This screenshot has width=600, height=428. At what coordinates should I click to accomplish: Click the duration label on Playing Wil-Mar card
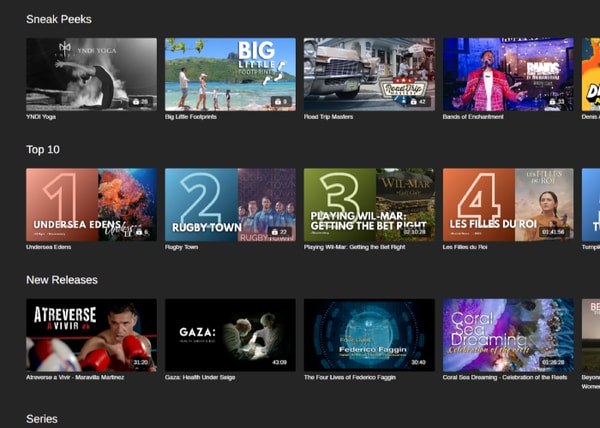(x=414, y=232)
